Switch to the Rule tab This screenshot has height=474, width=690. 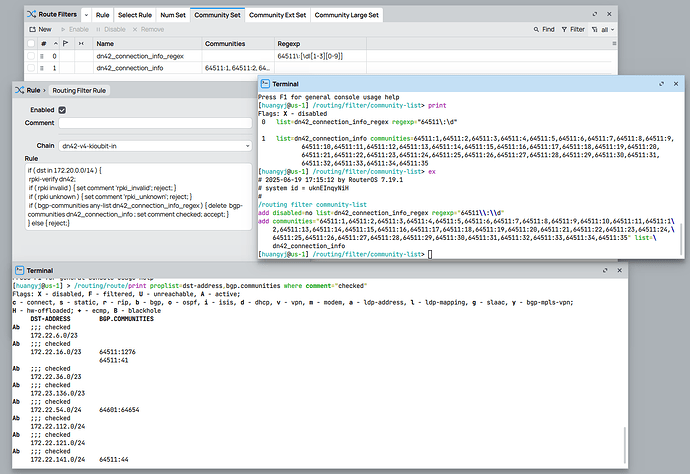pyautogui.click(x=103, y=15)
